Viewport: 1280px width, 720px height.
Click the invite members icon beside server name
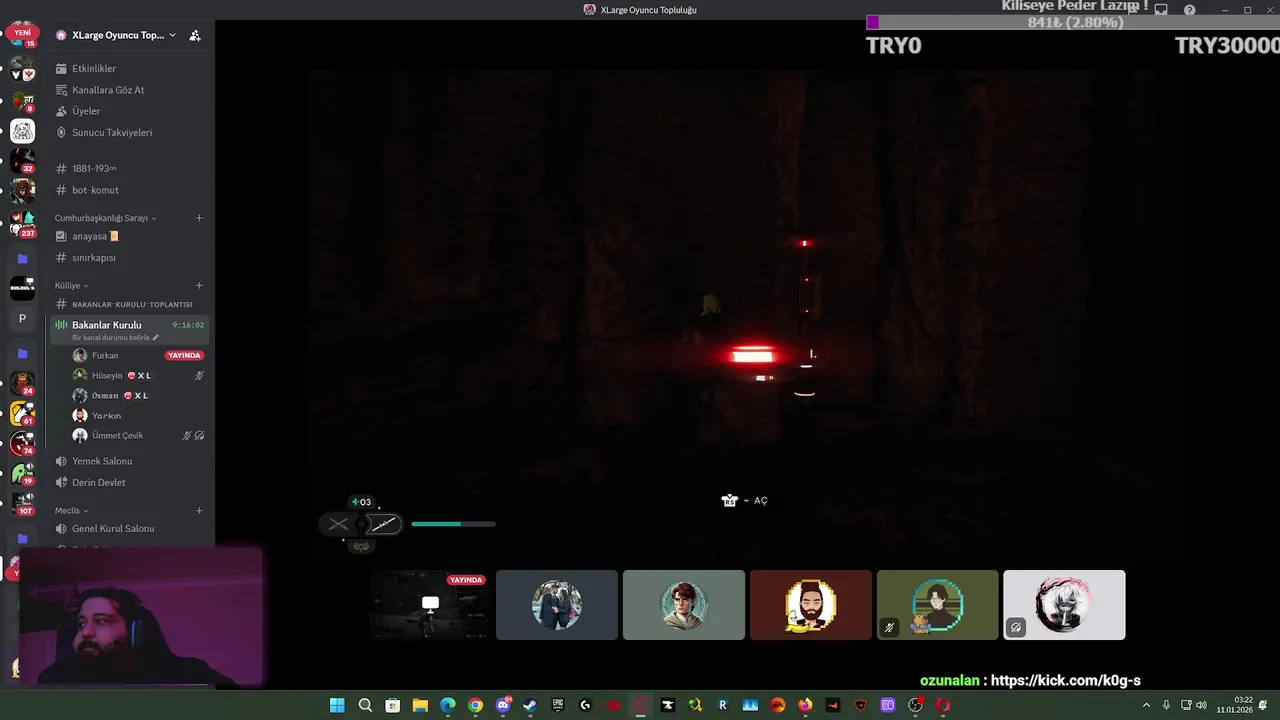pos(195,35)
